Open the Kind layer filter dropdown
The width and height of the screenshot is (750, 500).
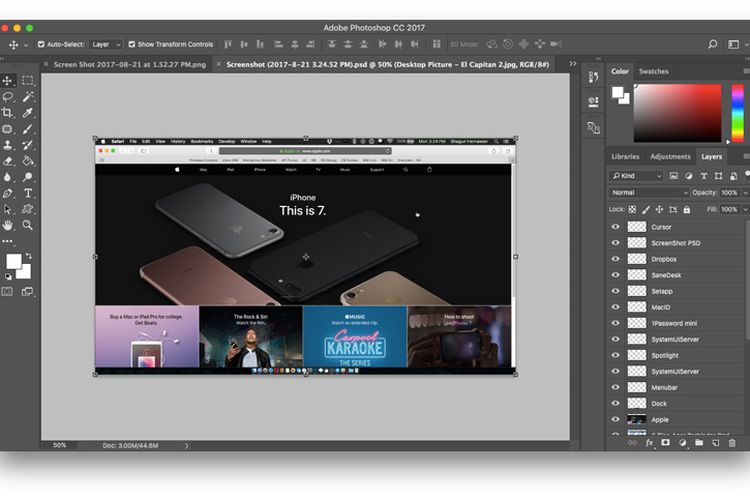pos(636,176)
